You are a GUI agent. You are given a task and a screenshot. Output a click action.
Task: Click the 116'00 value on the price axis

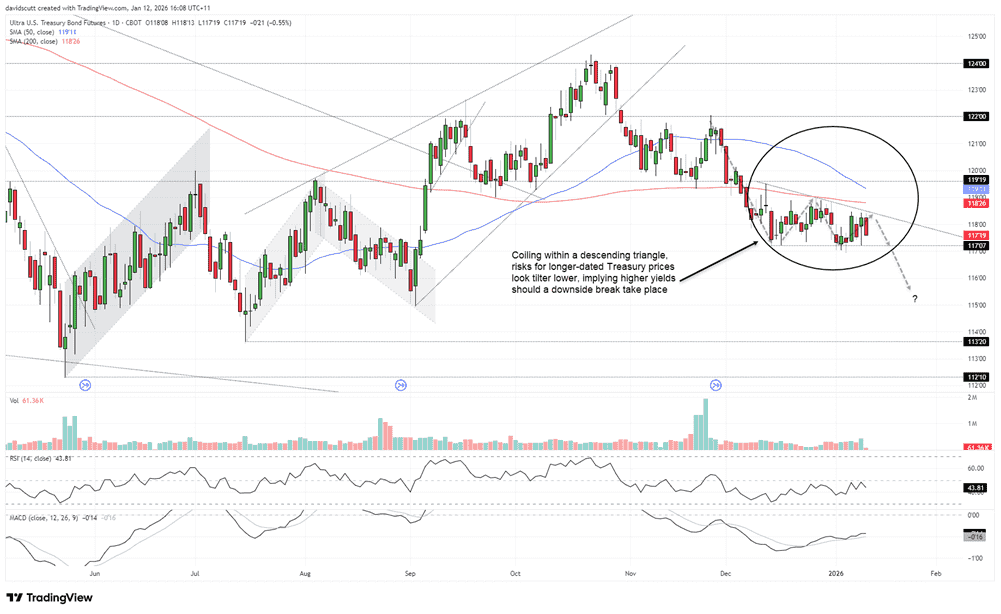click(x=977, y=278)
